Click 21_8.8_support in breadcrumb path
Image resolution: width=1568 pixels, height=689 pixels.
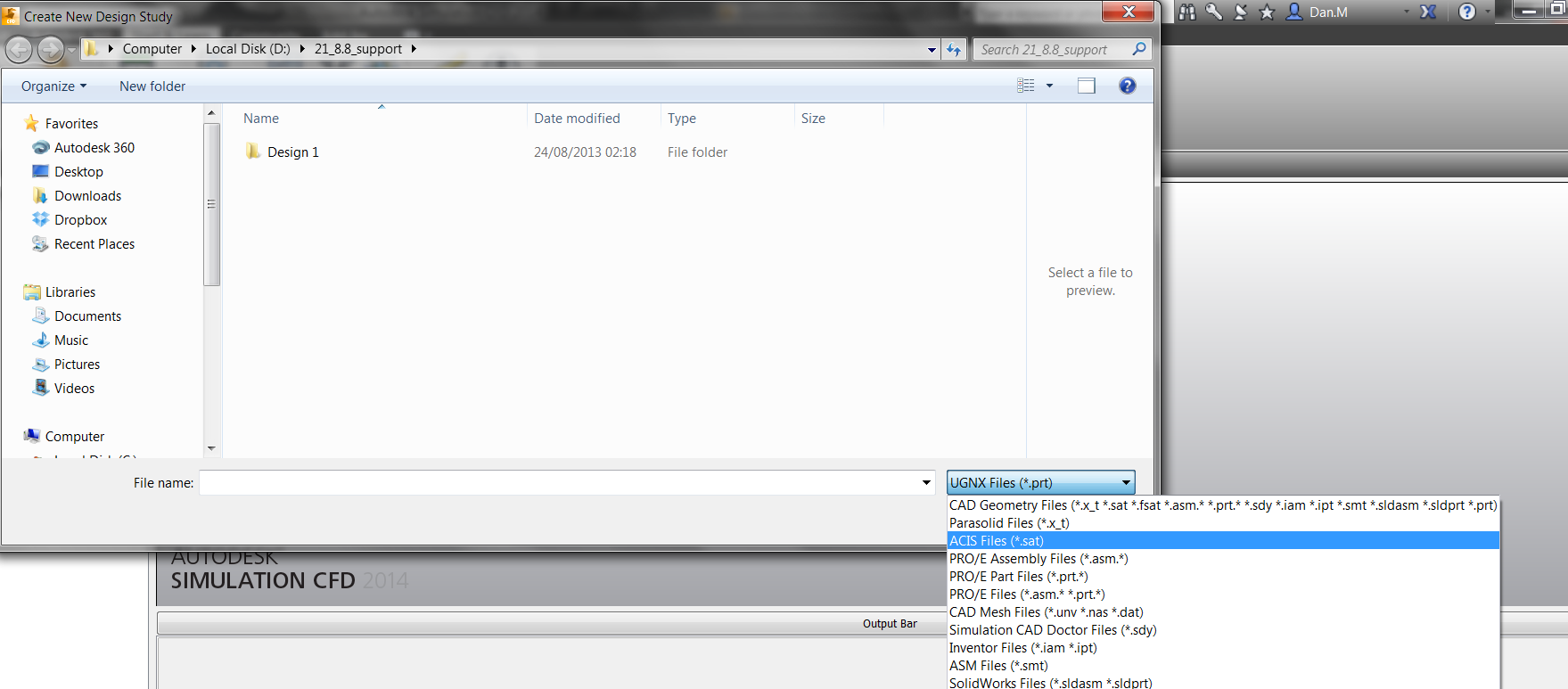pos(358,49)
